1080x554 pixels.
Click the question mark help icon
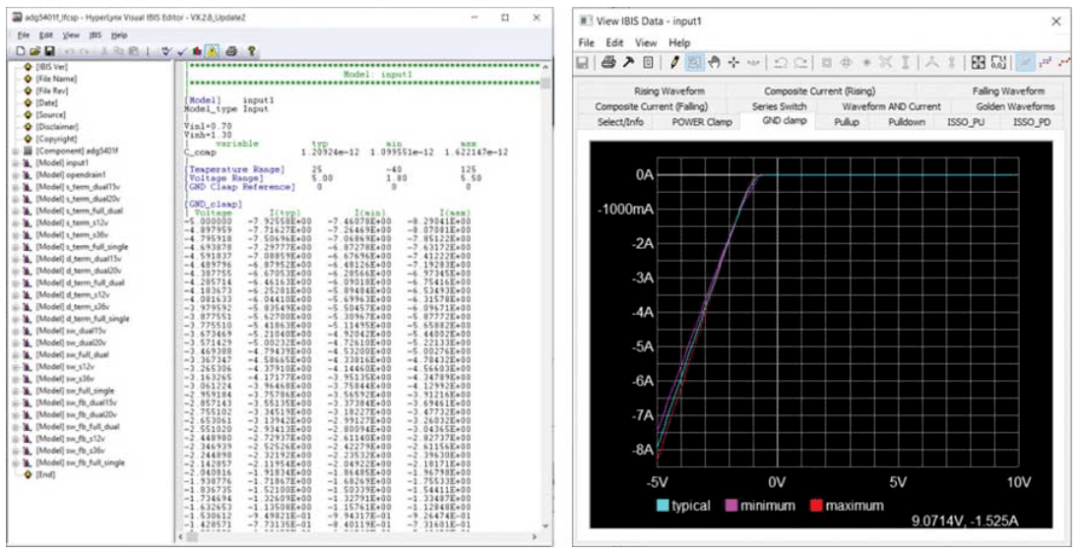point(251,51)
